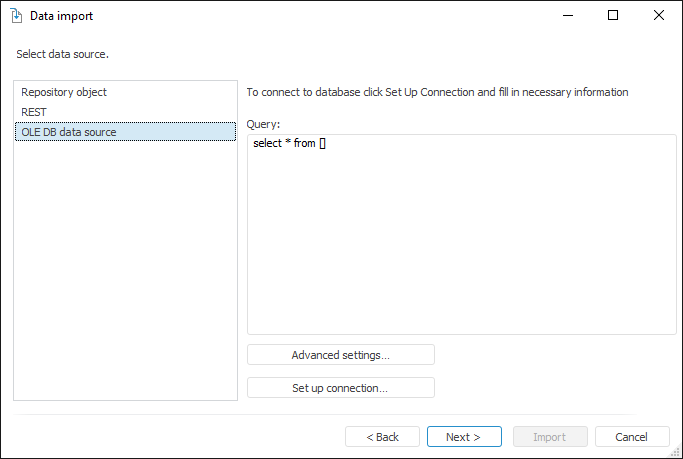Cancel the data import wizard
The width and height of the screenshot is (683, 459).
coord(632,437)
